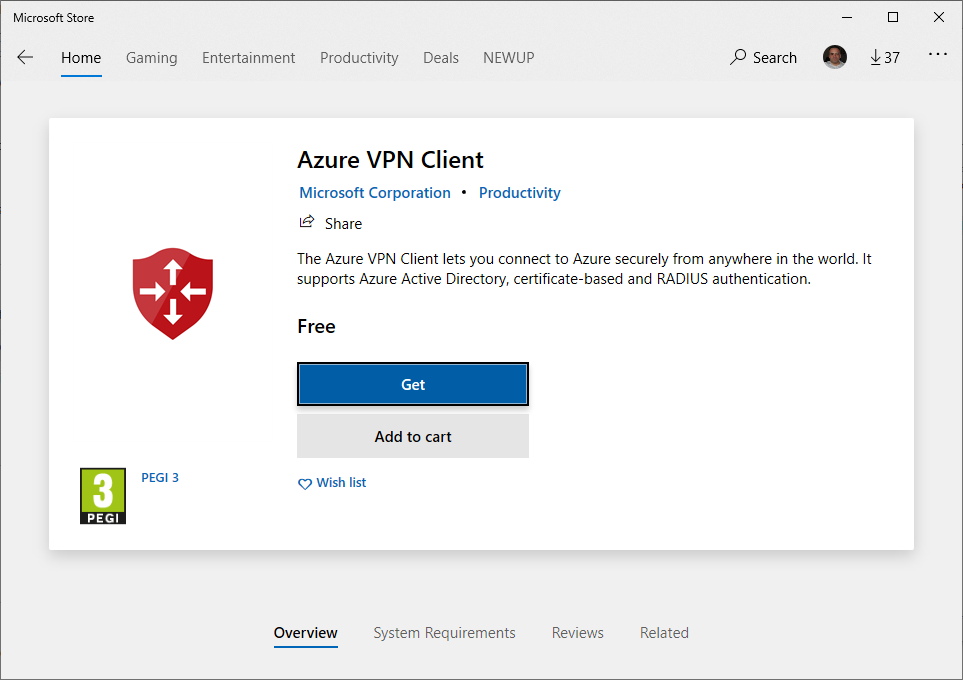963x680 pixels.
Task: Get the Azure VPN Client
Action: (x=413, y=385)
